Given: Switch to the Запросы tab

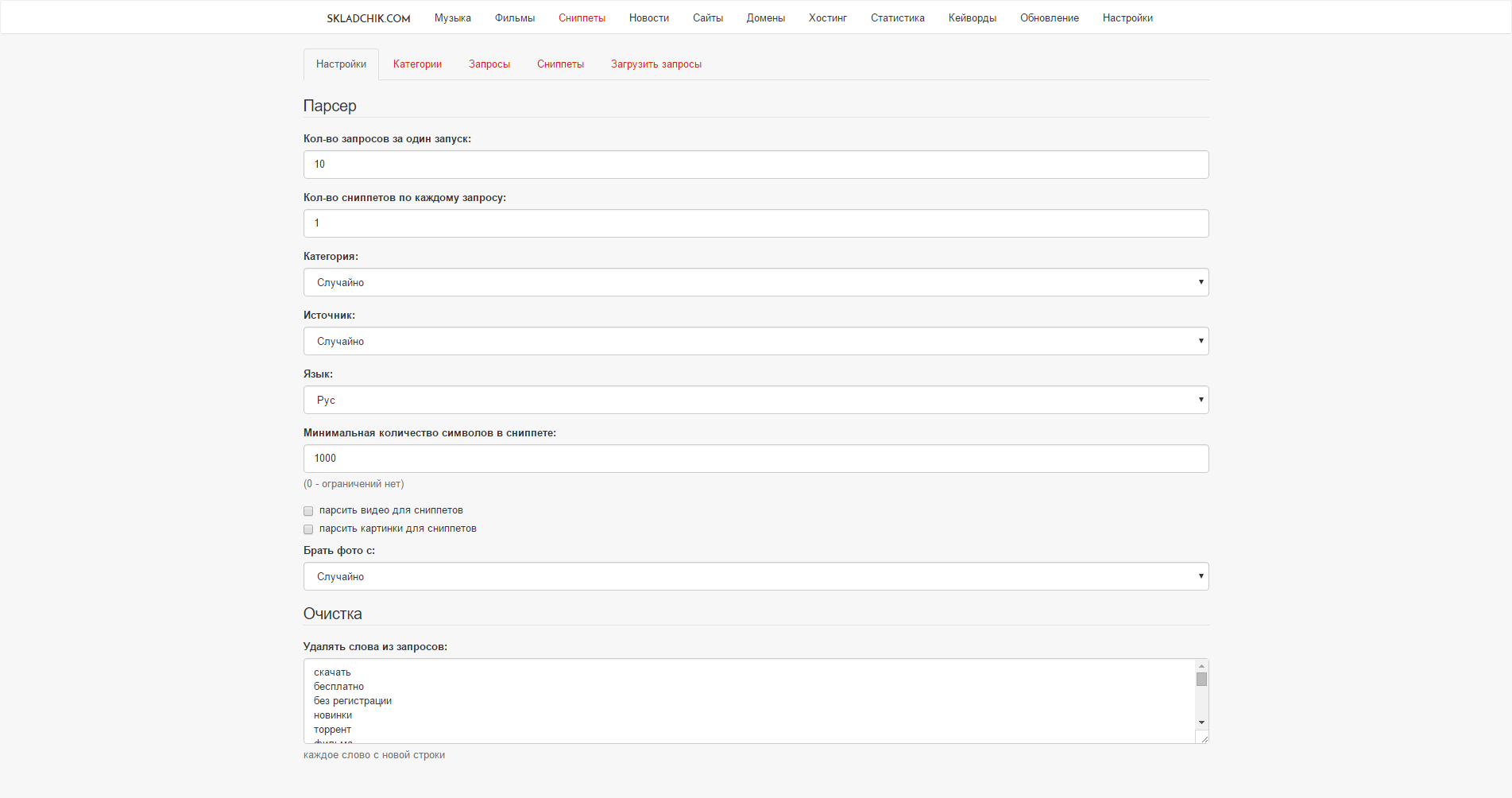Looking at the screenshot, I should [x=489, y=64].
